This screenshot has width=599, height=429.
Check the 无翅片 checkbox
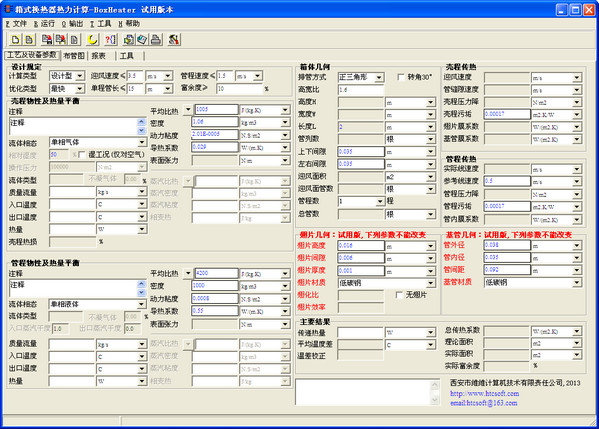(x=399, y=295)
